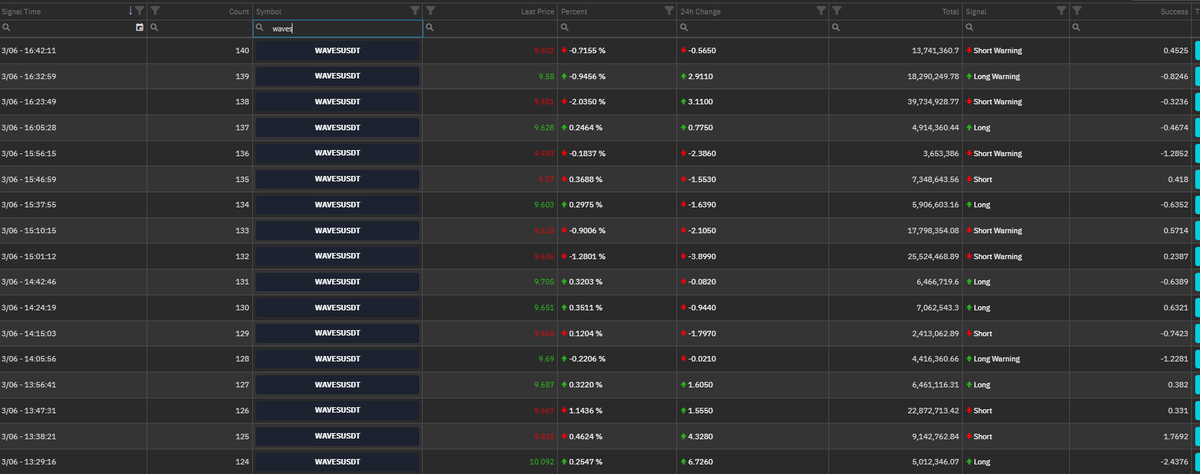Sort by the Total column header

click(x=950, y=11)
